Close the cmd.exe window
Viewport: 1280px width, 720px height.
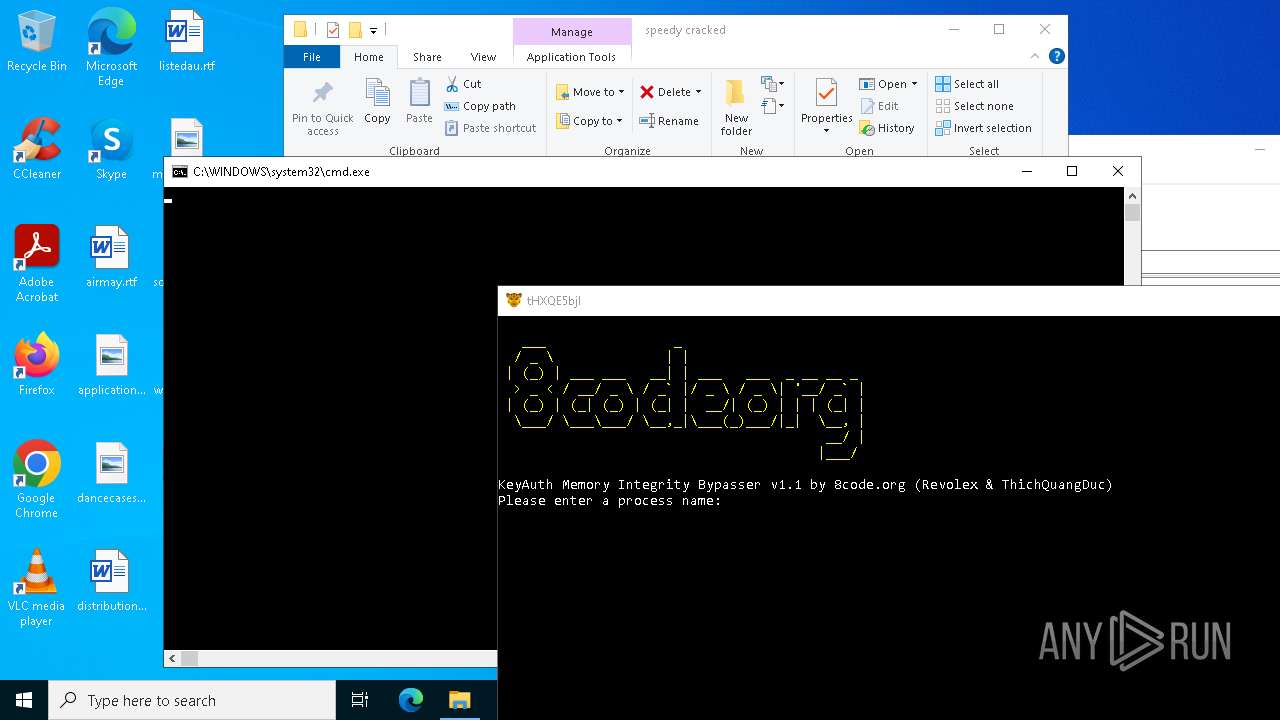[x=1118, y=171]
